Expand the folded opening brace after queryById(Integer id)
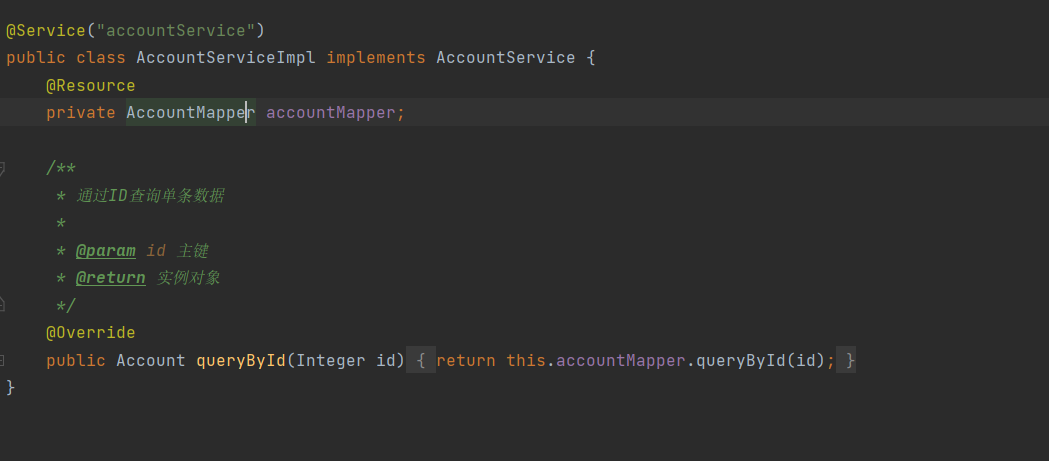1049x461 pixels. pyautogui.click(x=421, y=361)
